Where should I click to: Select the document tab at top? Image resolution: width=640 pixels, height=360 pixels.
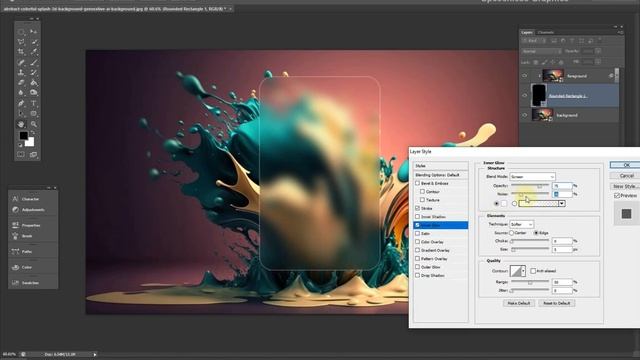[117, 9]
